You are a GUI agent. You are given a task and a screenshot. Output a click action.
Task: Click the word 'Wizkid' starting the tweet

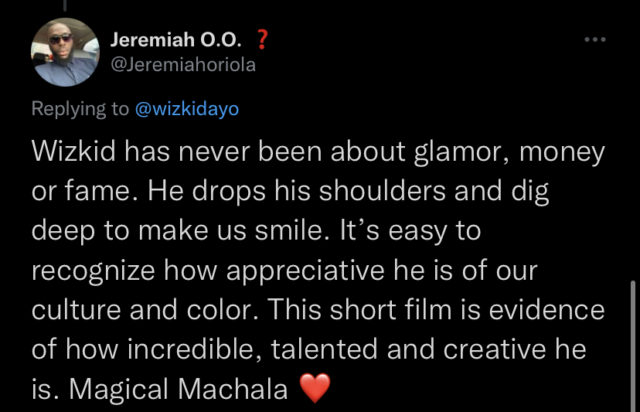coord(74,152)
